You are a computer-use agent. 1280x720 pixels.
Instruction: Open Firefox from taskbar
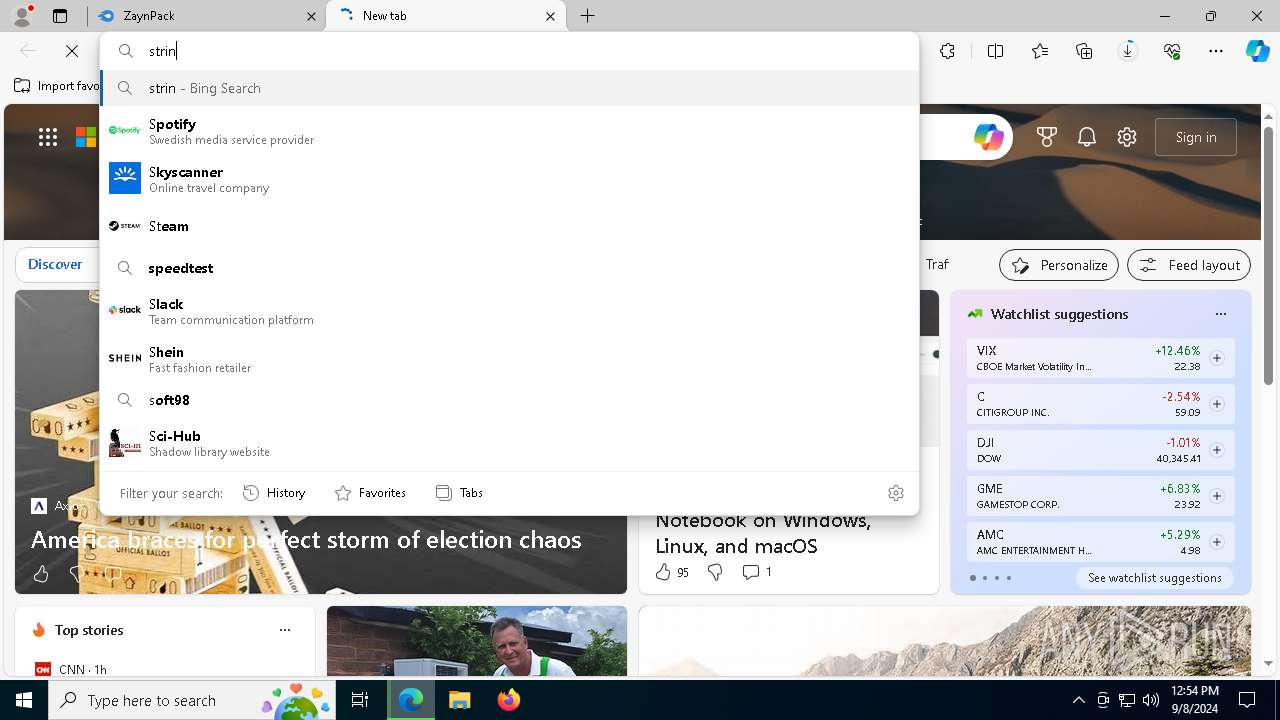(508, 700)
